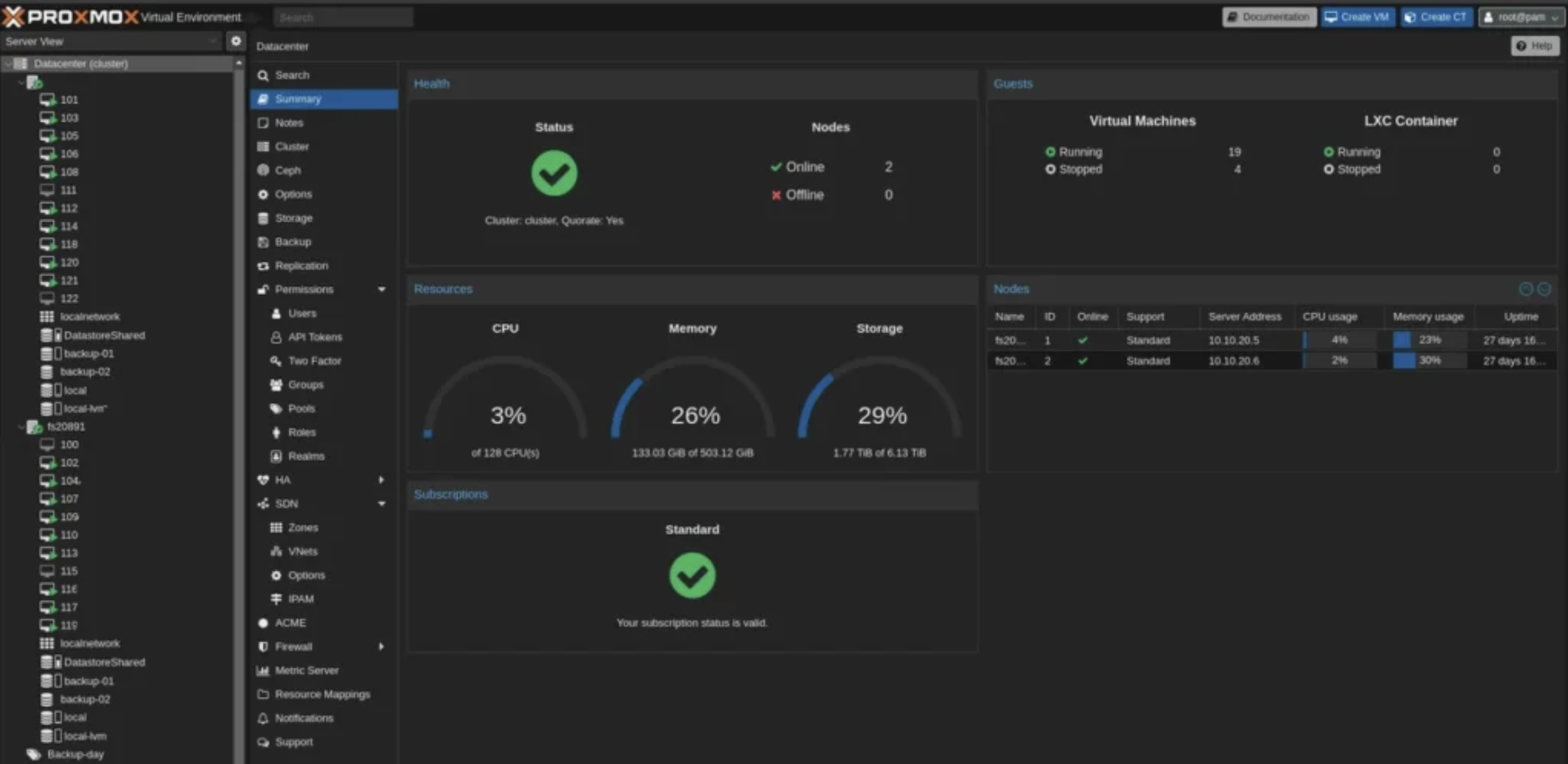Click the Metric Server chart icon
This screenshot has height=764, width=1568.
click(263, 671)
